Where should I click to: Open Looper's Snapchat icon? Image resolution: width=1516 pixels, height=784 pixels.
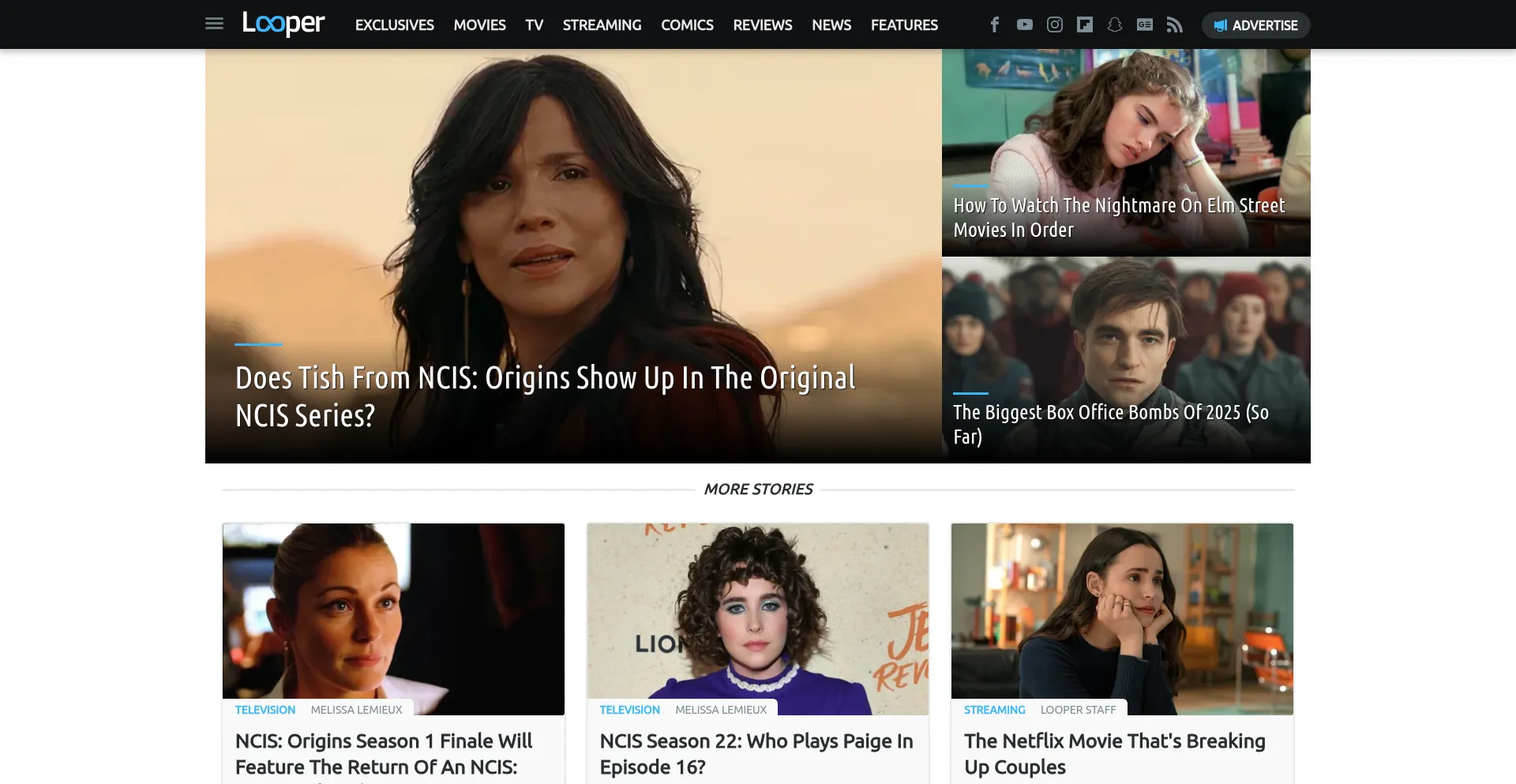pyautogui.click(x=1115, y=25)
